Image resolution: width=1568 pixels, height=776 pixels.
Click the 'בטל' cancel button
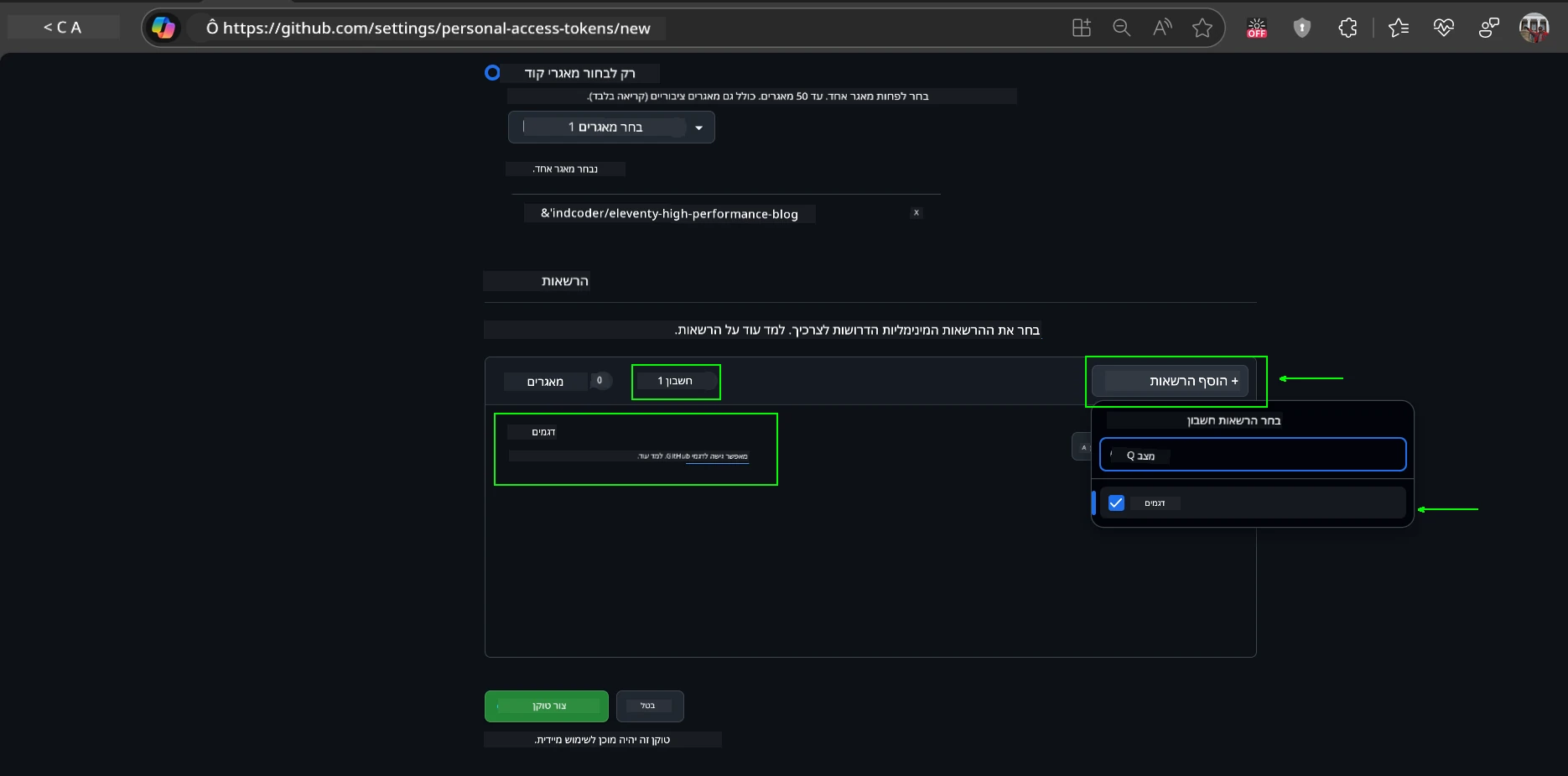point(649,706)
